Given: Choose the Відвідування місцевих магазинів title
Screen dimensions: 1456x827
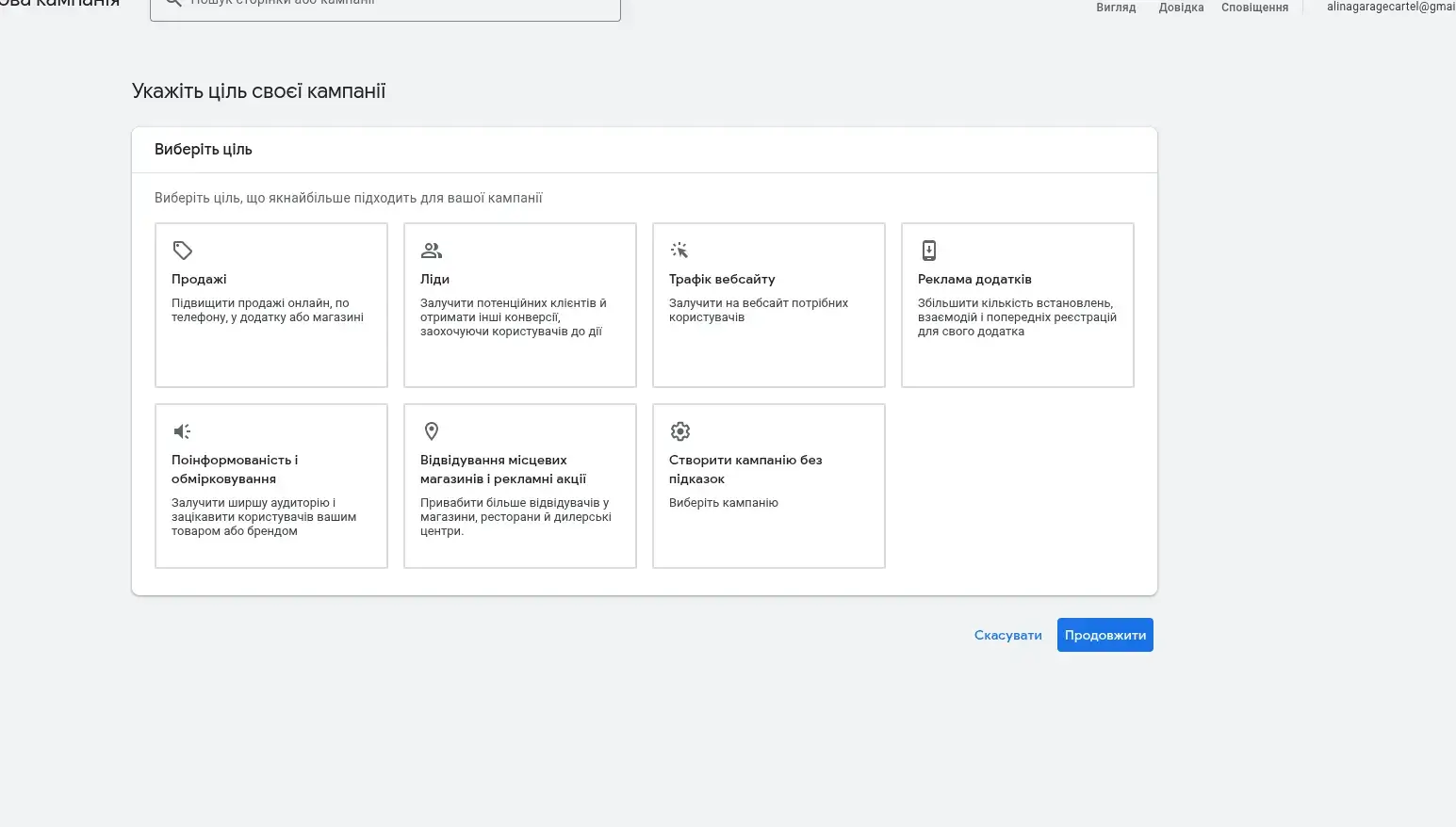Looking at the screenshot, I should [502, 469].
